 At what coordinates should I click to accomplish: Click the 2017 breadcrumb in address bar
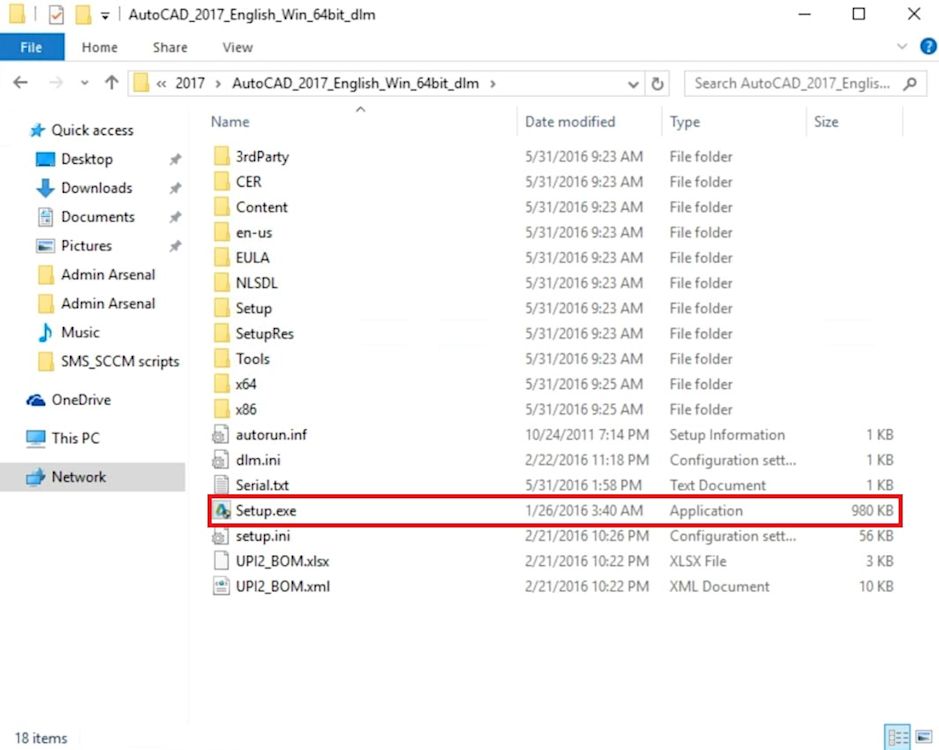coord(190,83)
